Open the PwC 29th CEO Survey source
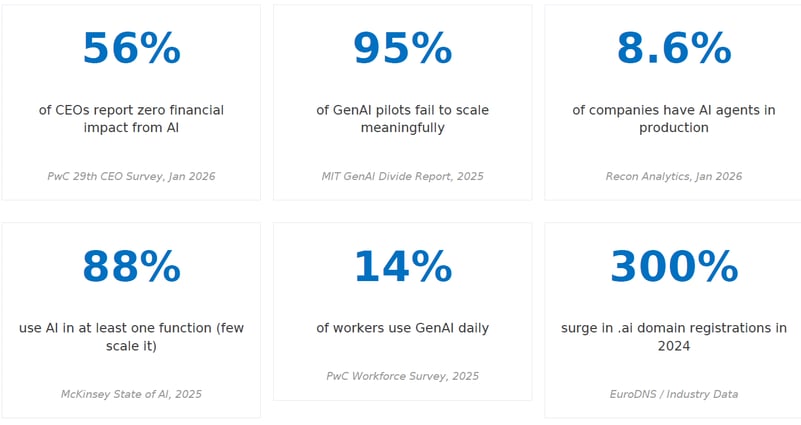 point(131,176)
